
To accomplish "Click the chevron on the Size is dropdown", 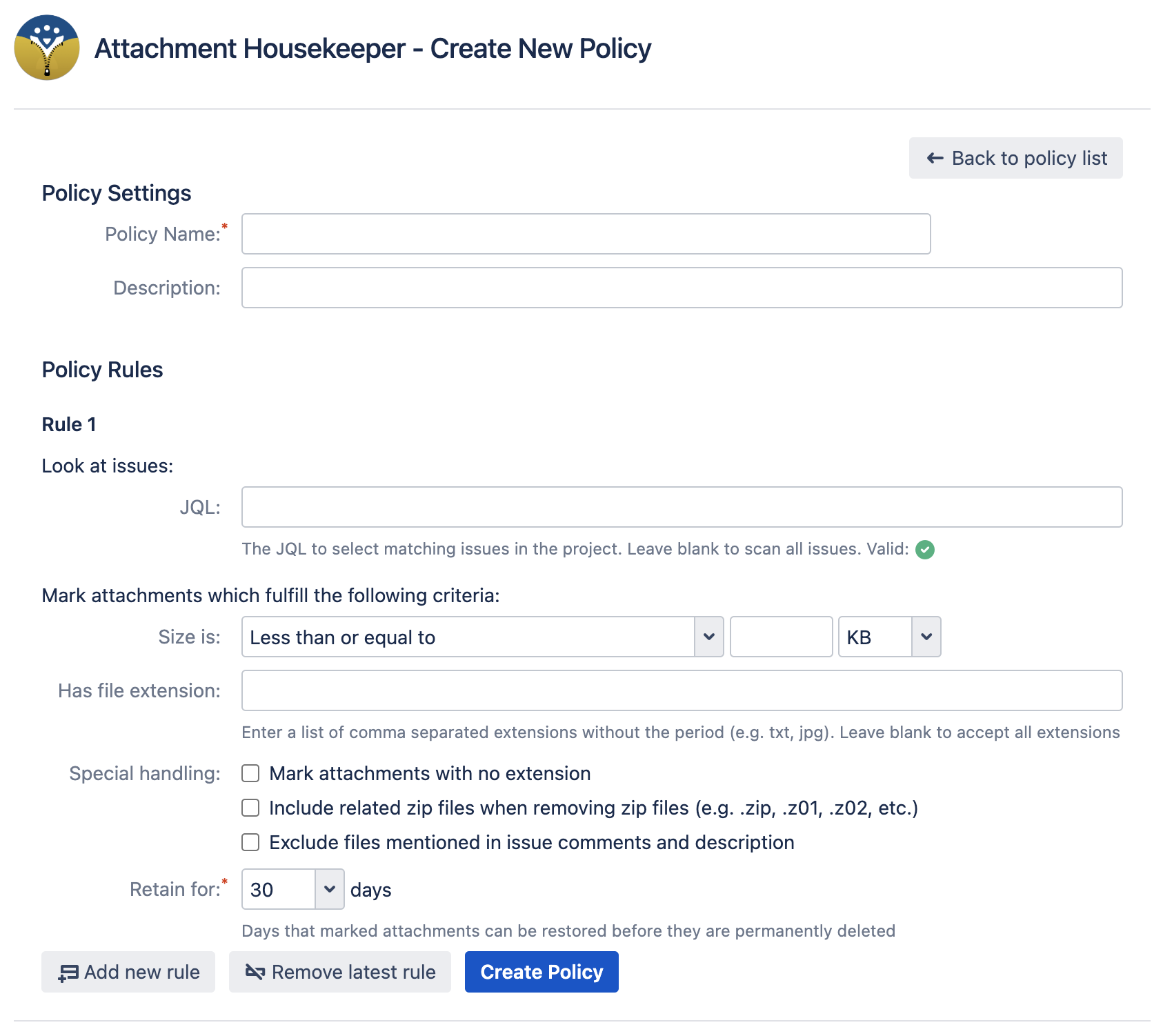I will [x=708, y=637].
